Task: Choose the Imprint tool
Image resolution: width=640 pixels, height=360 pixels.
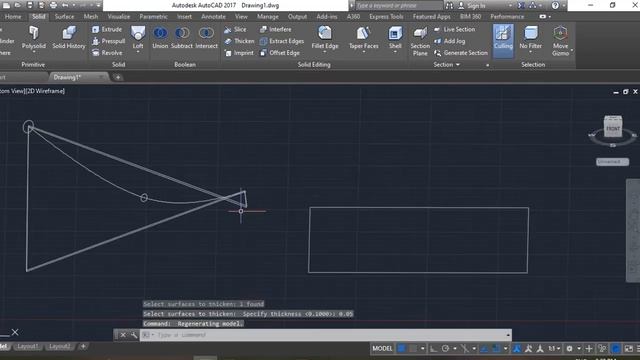Action: point(239,53)
